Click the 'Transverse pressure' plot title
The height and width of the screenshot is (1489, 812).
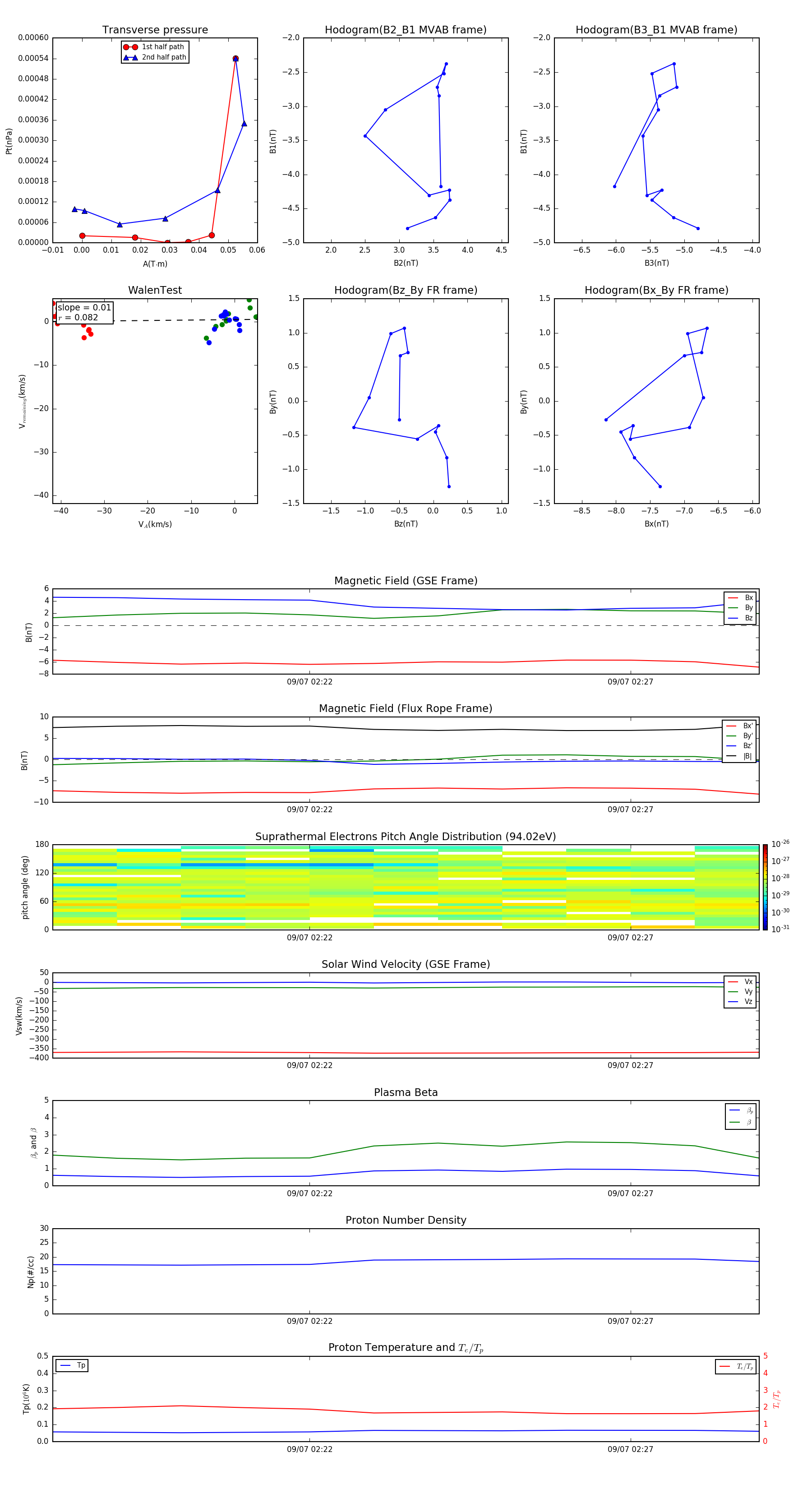point(155,30)
